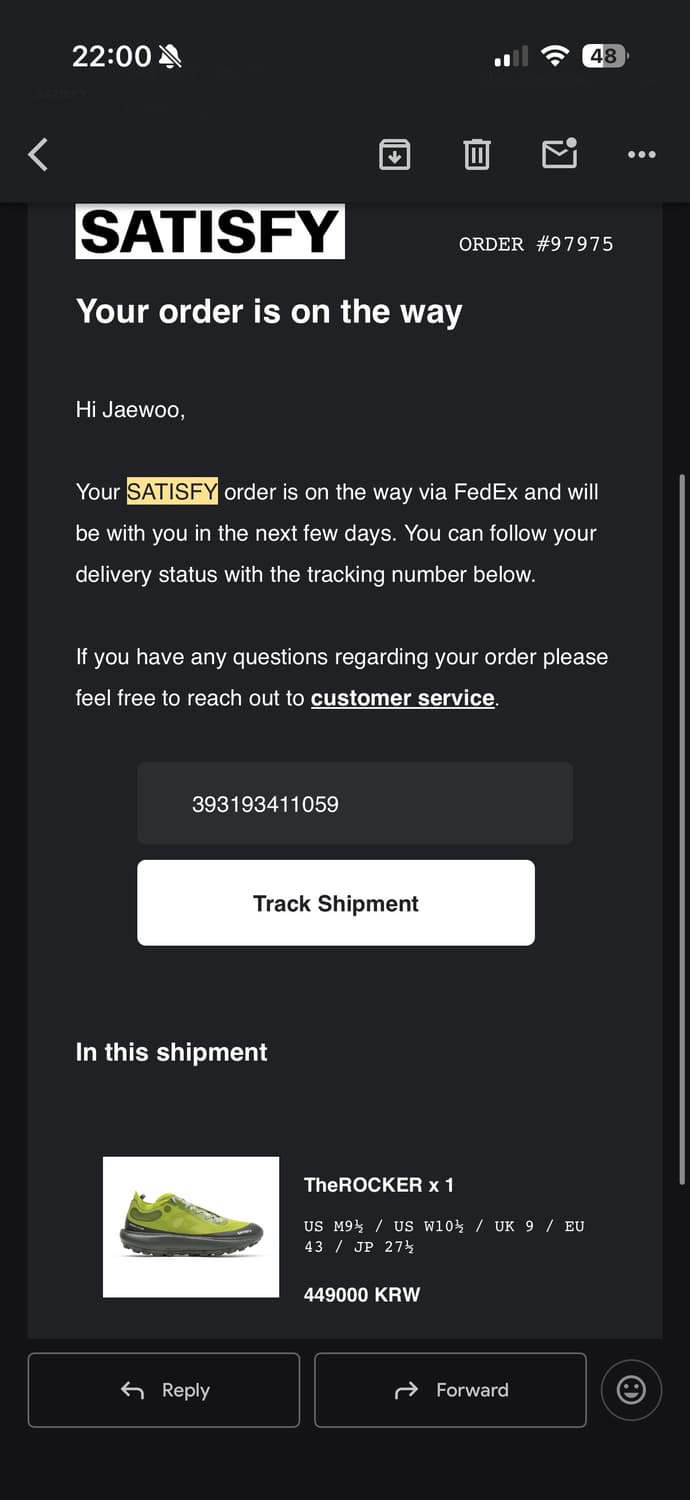Open the emoji reaction button

tap(631, 1390)
